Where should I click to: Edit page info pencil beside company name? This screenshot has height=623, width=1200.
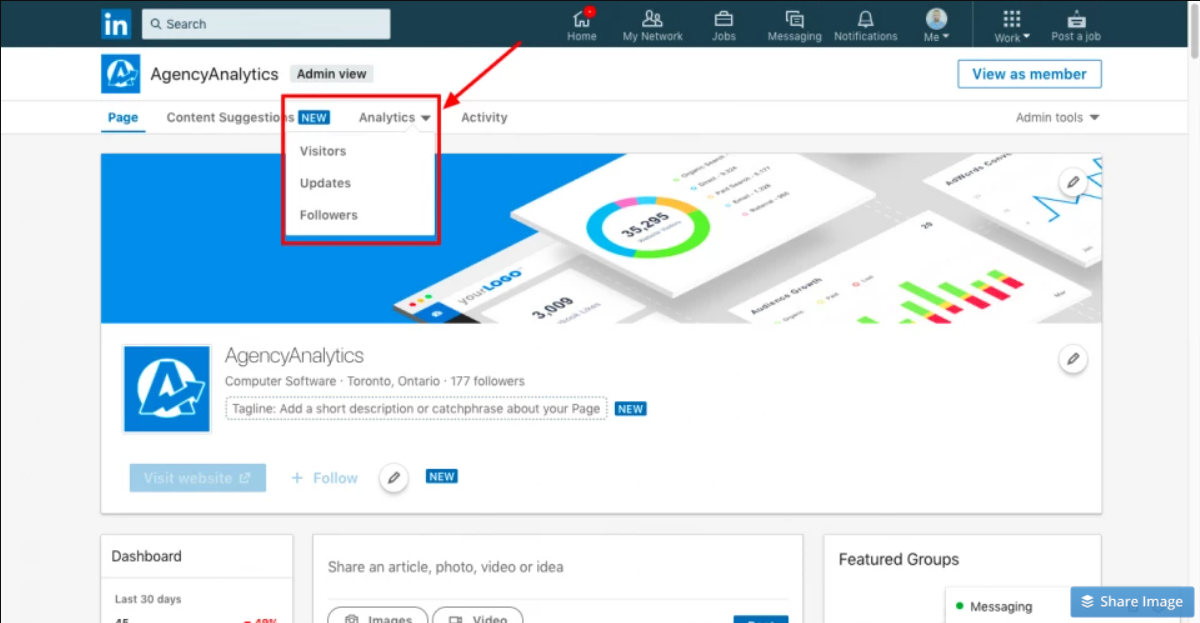[1073, 358]
